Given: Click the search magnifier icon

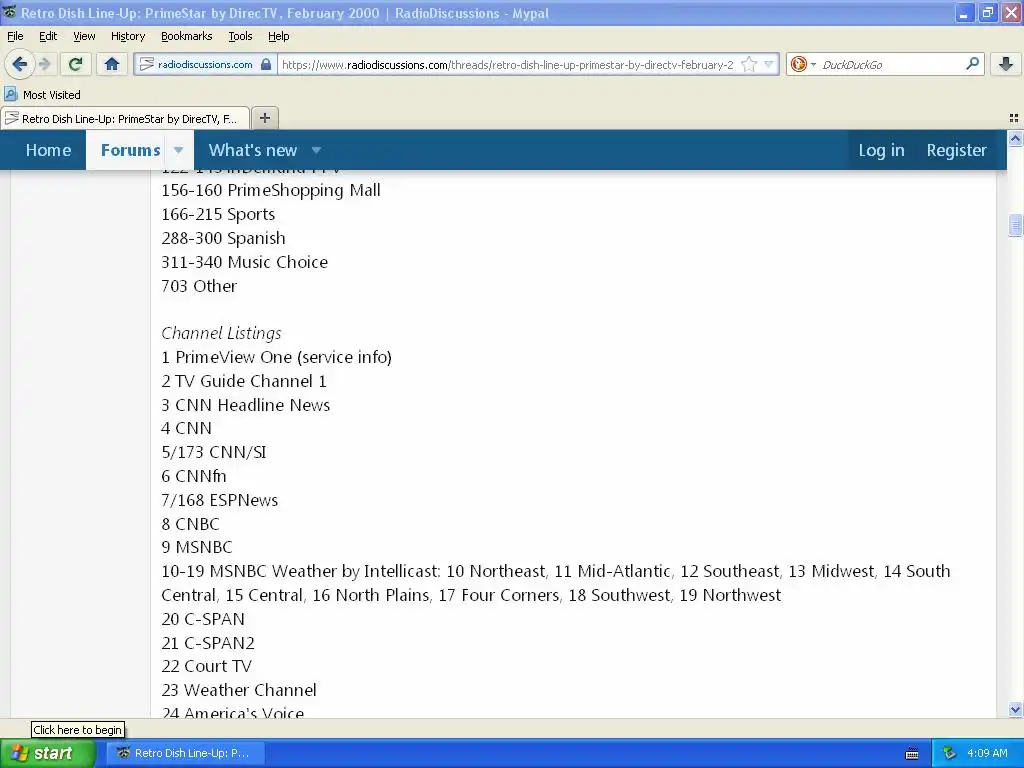Looking at the screenshot, I should 972,63.
